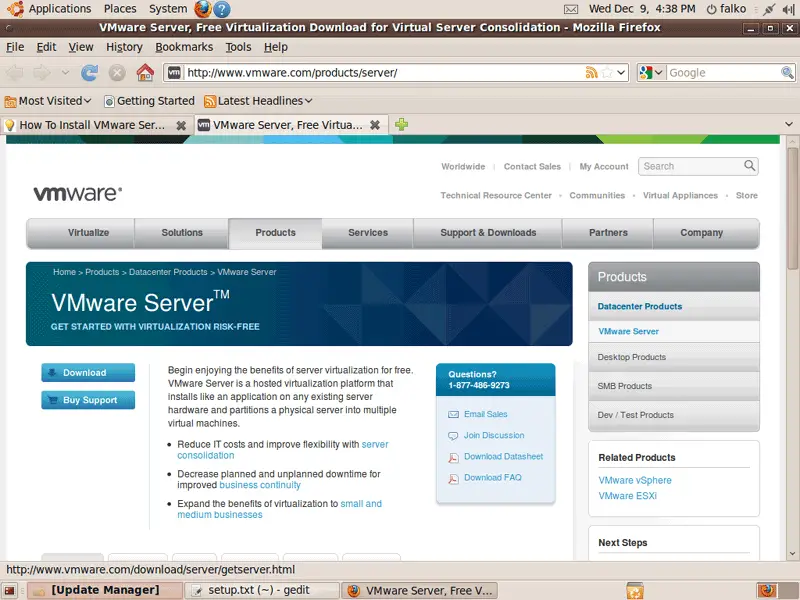Click the business continuity link
Image resolution: width=800 pixels, height=600 pixels.
coord(260,485)
